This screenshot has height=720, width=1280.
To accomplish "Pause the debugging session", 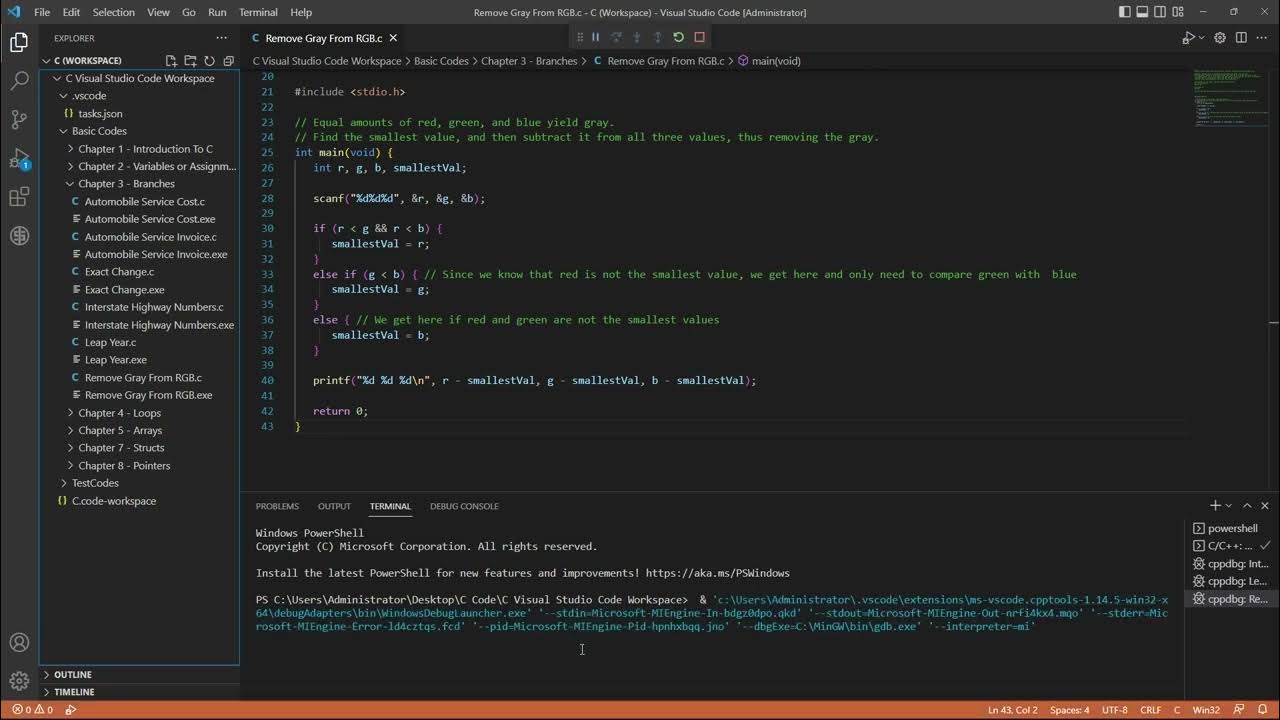I will coord(595,37).
